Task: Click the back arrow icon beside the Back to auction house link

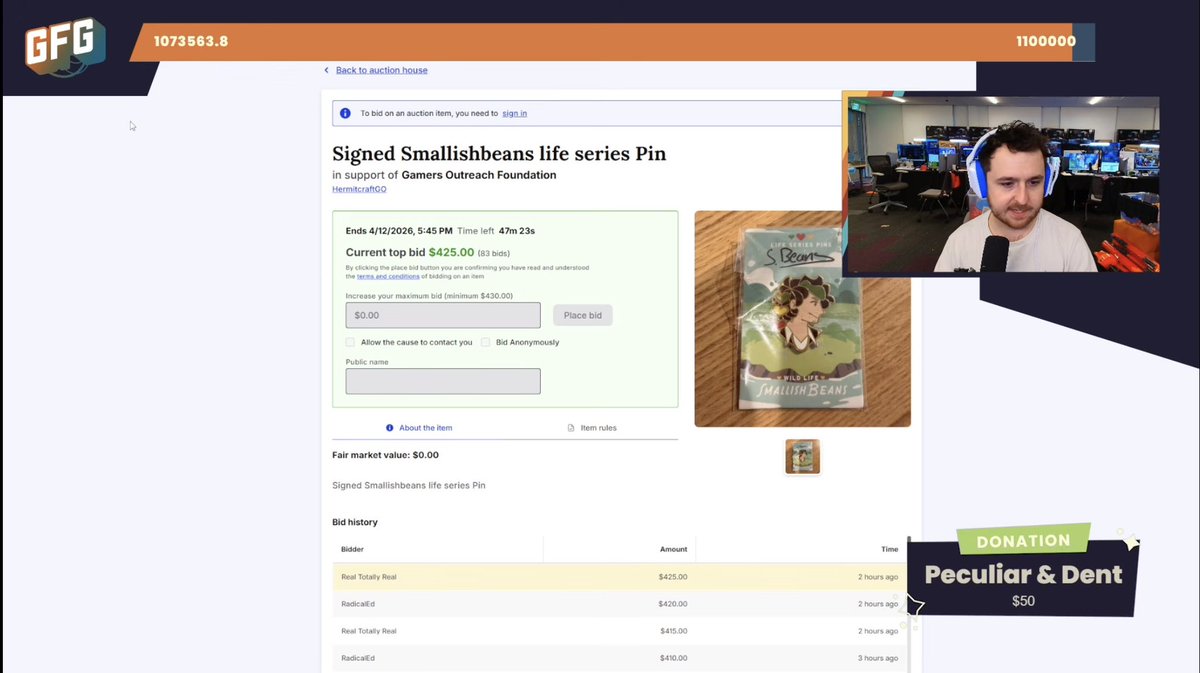Action: (326, 70)
